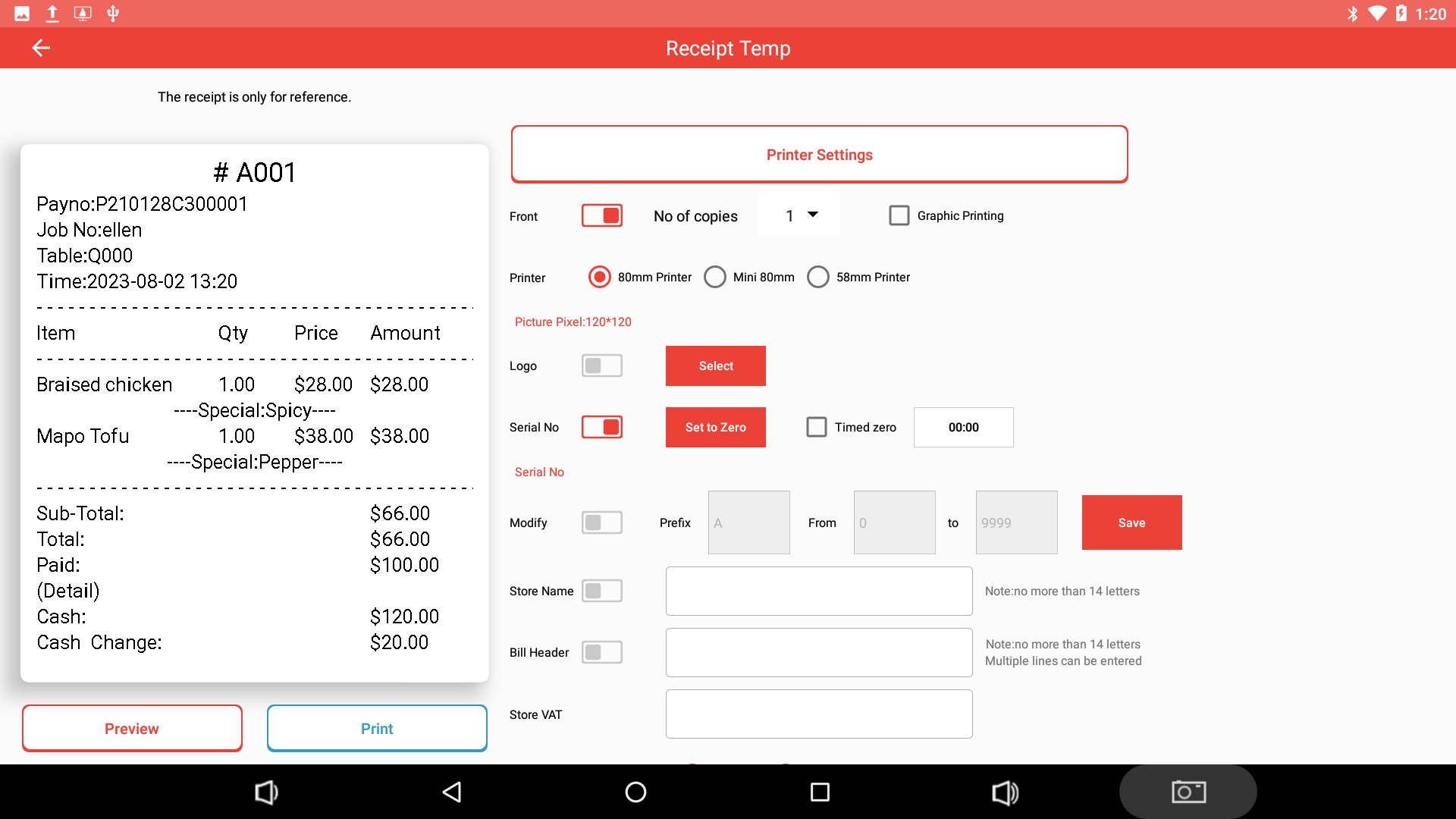The image size is (1456, 819).
Task: Tap the Bluetooth status bar icon
Action: pyautogui.click(x=1352, y=14)
